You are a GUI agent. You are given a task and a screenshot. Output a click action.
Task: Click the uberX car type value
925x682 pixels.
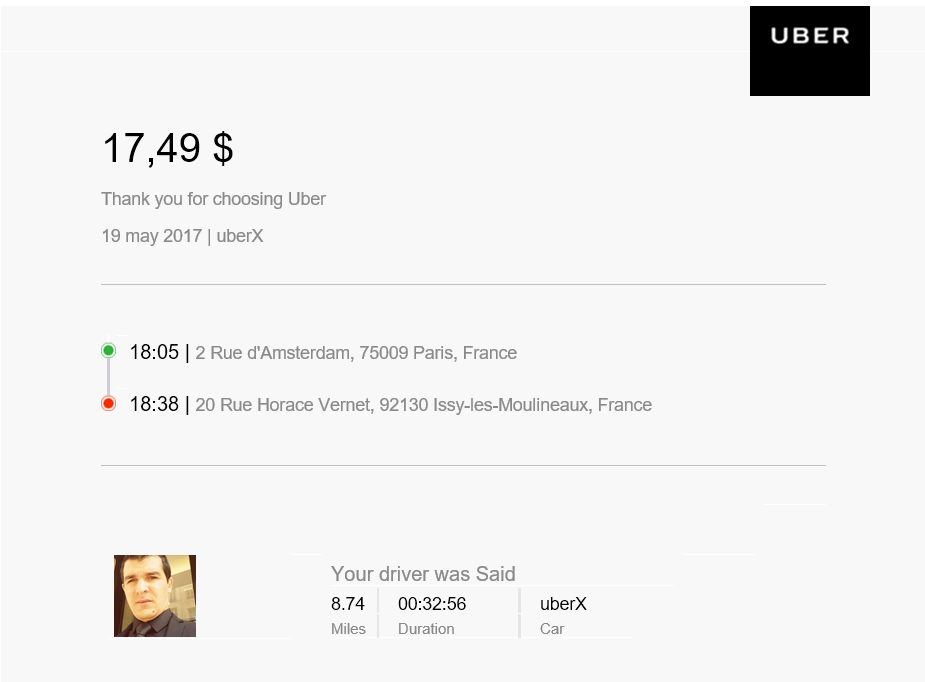[x=563, y=604]
